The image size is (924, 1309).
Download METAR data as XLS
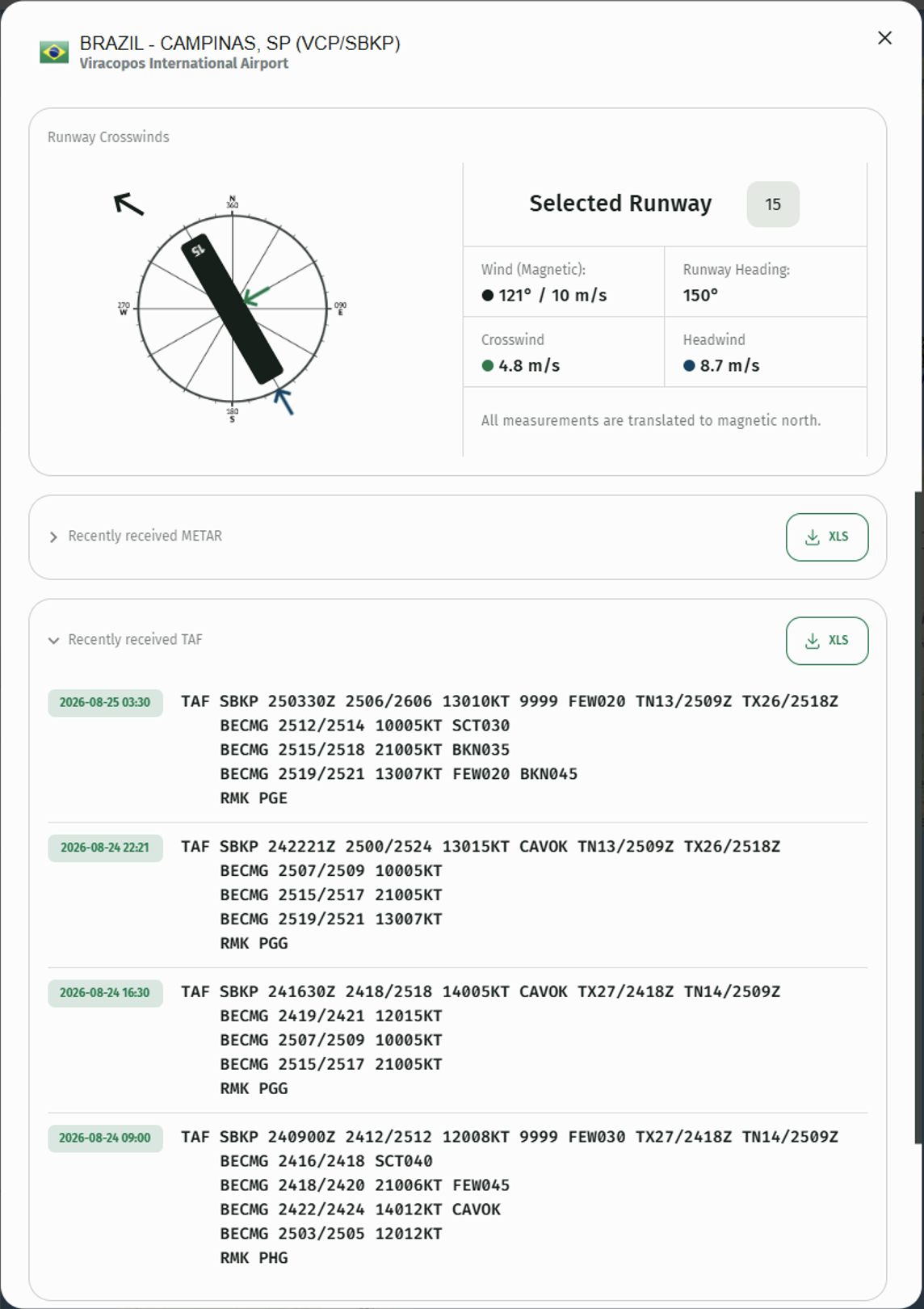point(827,537)
